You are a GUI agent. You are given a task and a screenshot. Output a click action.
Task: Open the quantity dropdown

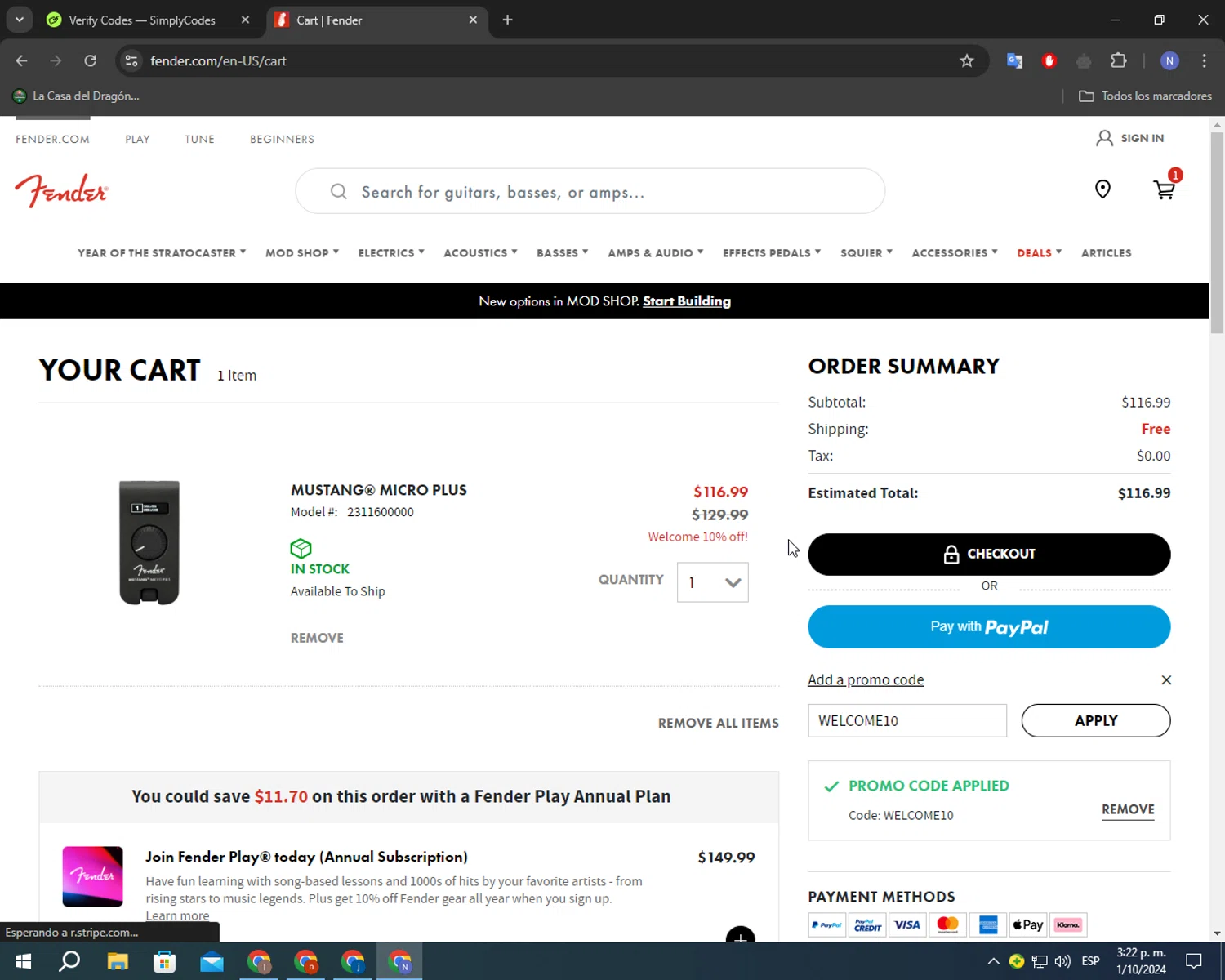(712, 582)
